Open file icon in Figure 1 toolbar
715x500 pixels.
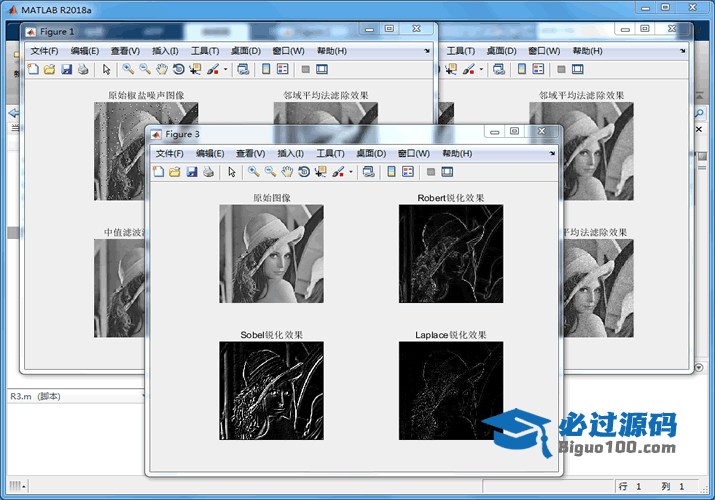point(49,69)
